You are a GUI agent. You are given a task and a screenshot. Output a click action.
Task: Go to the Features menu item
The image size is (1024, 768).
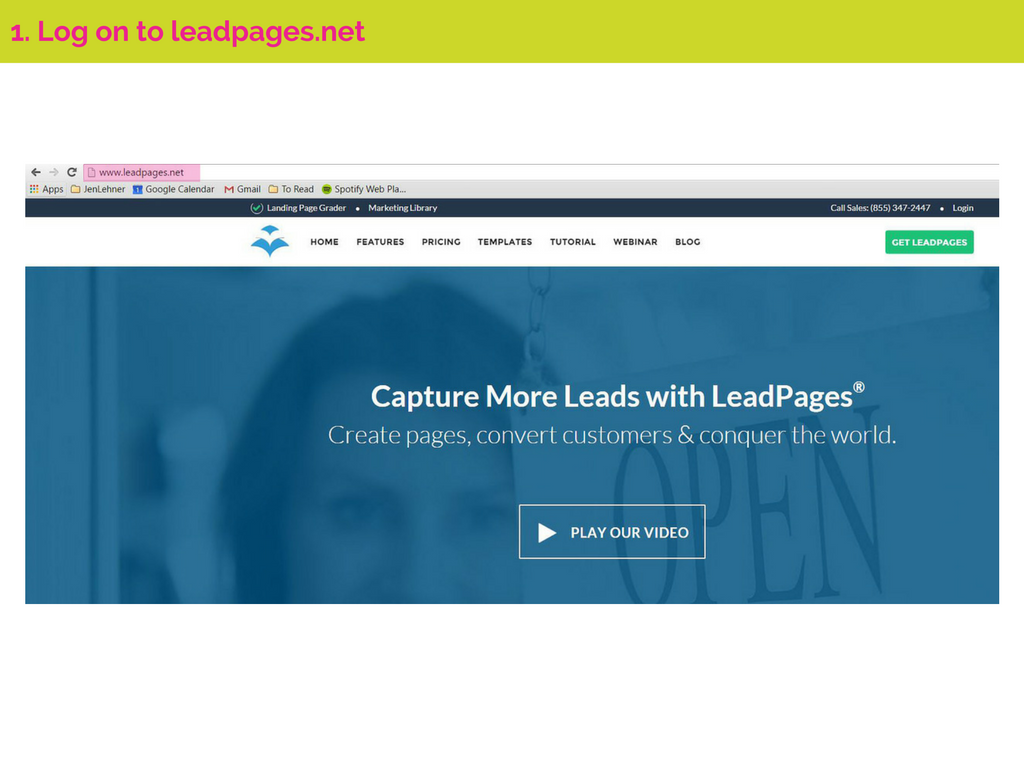380,242
